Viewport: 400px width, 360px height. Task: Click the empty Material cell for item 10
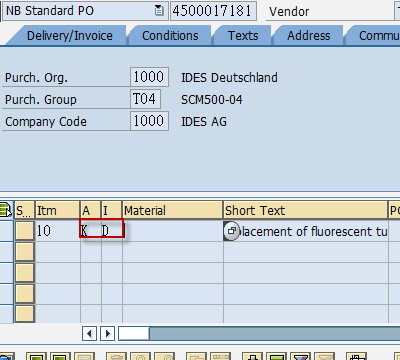(x=172, y=231)
